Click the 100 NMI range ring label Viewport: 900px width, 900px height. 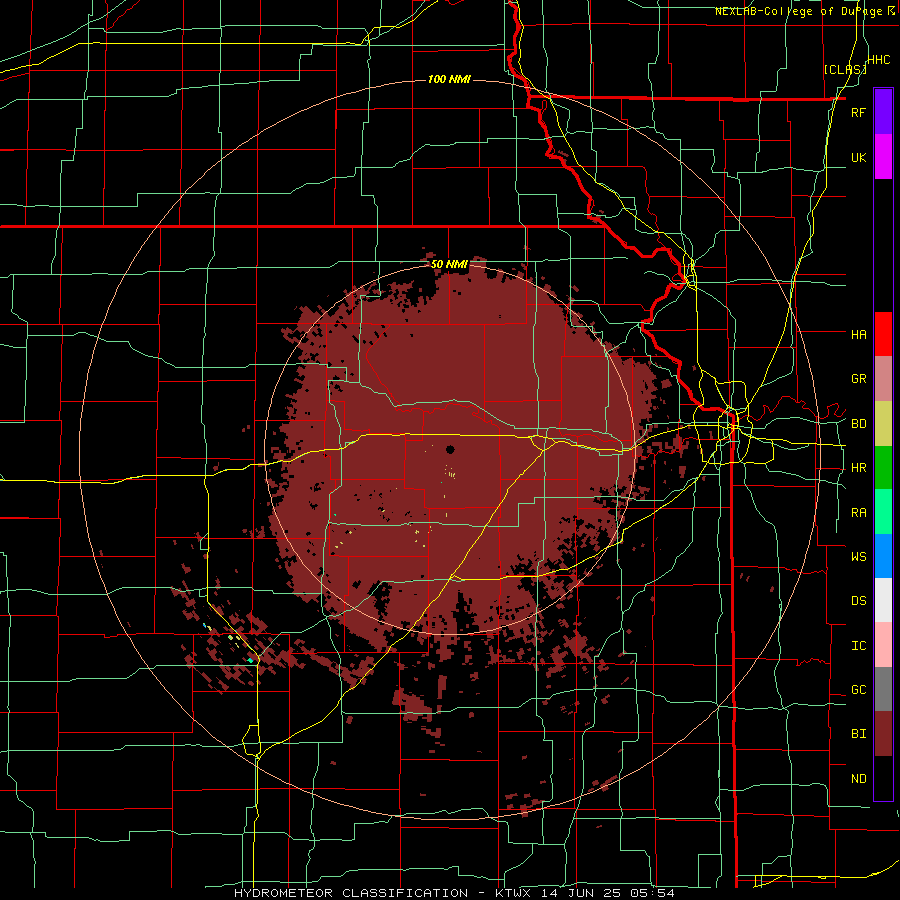(x=449, y=79)
